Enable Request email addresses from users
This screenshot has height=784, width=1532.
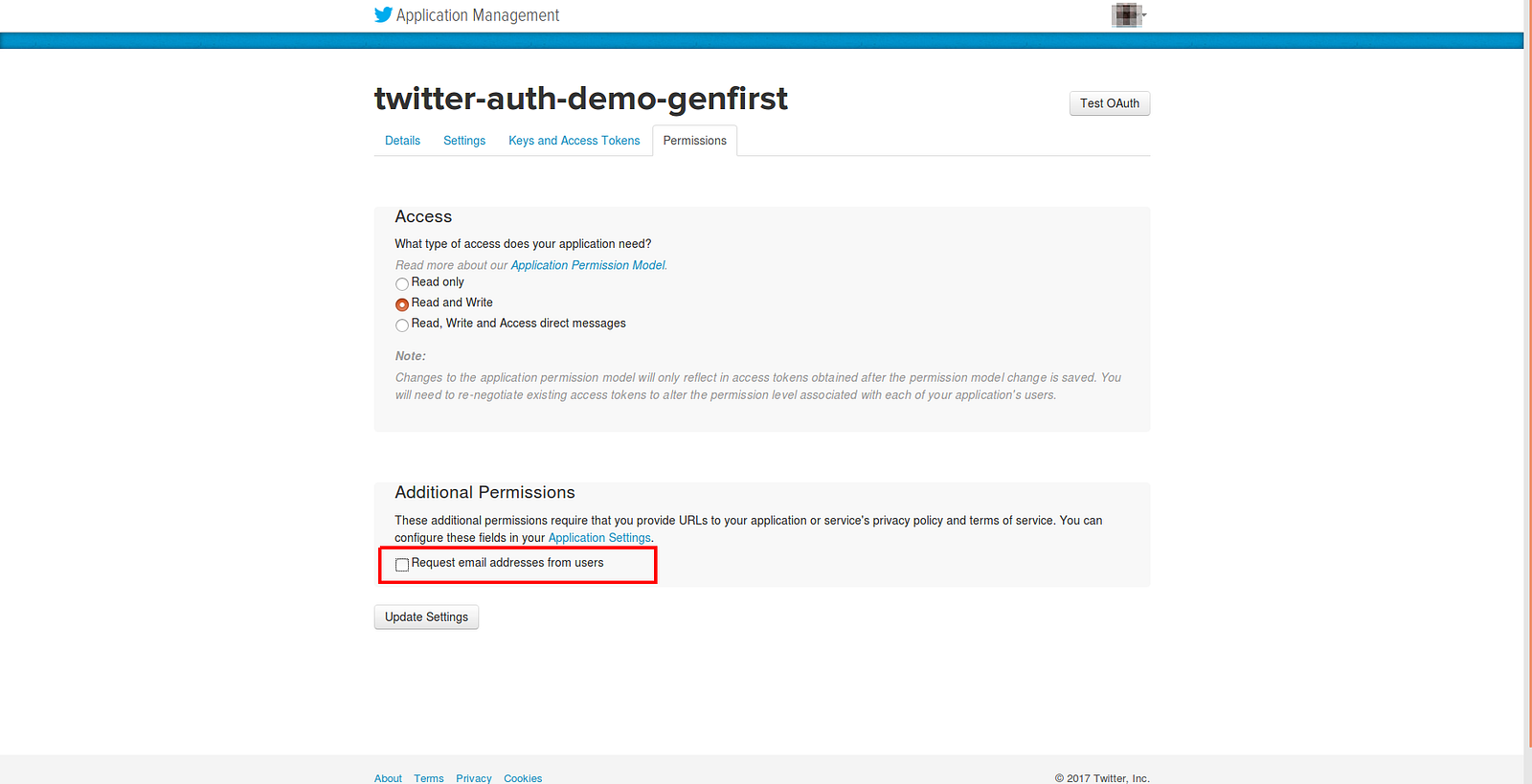pos(402,565)
